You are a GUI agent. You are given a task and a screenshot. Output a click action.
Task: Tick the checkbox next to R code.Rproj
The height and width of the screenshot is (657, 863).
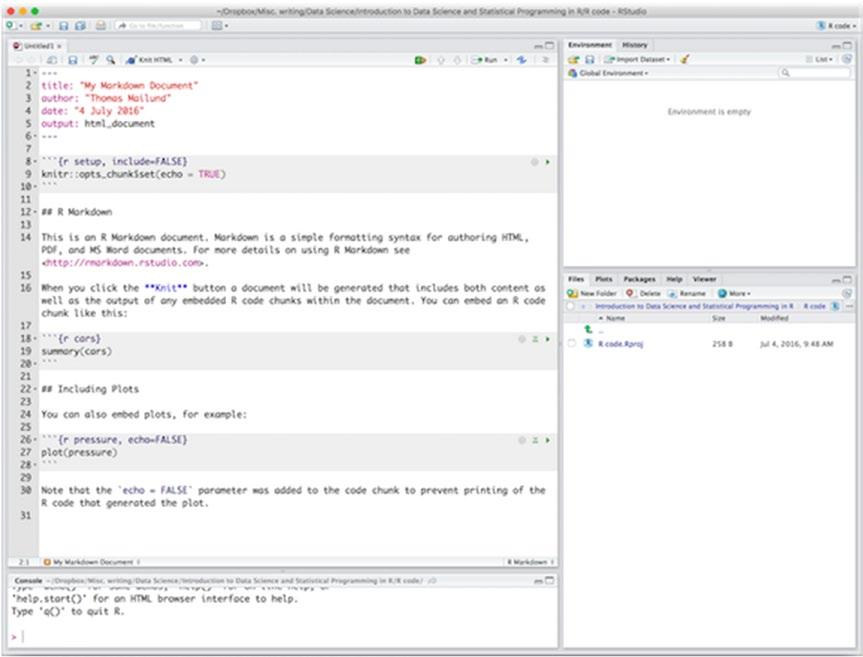(572, 344)
